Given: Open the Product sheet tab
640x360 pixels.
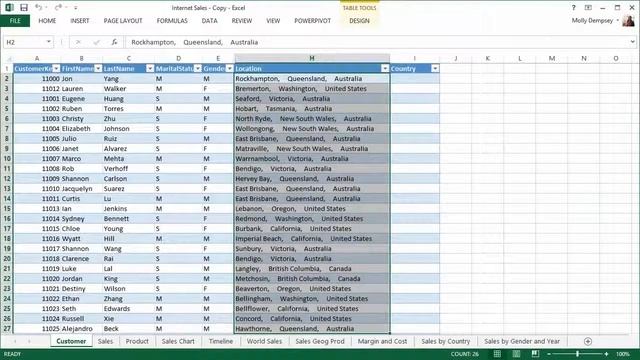Looking at the screenshot, I should [137, 341].
